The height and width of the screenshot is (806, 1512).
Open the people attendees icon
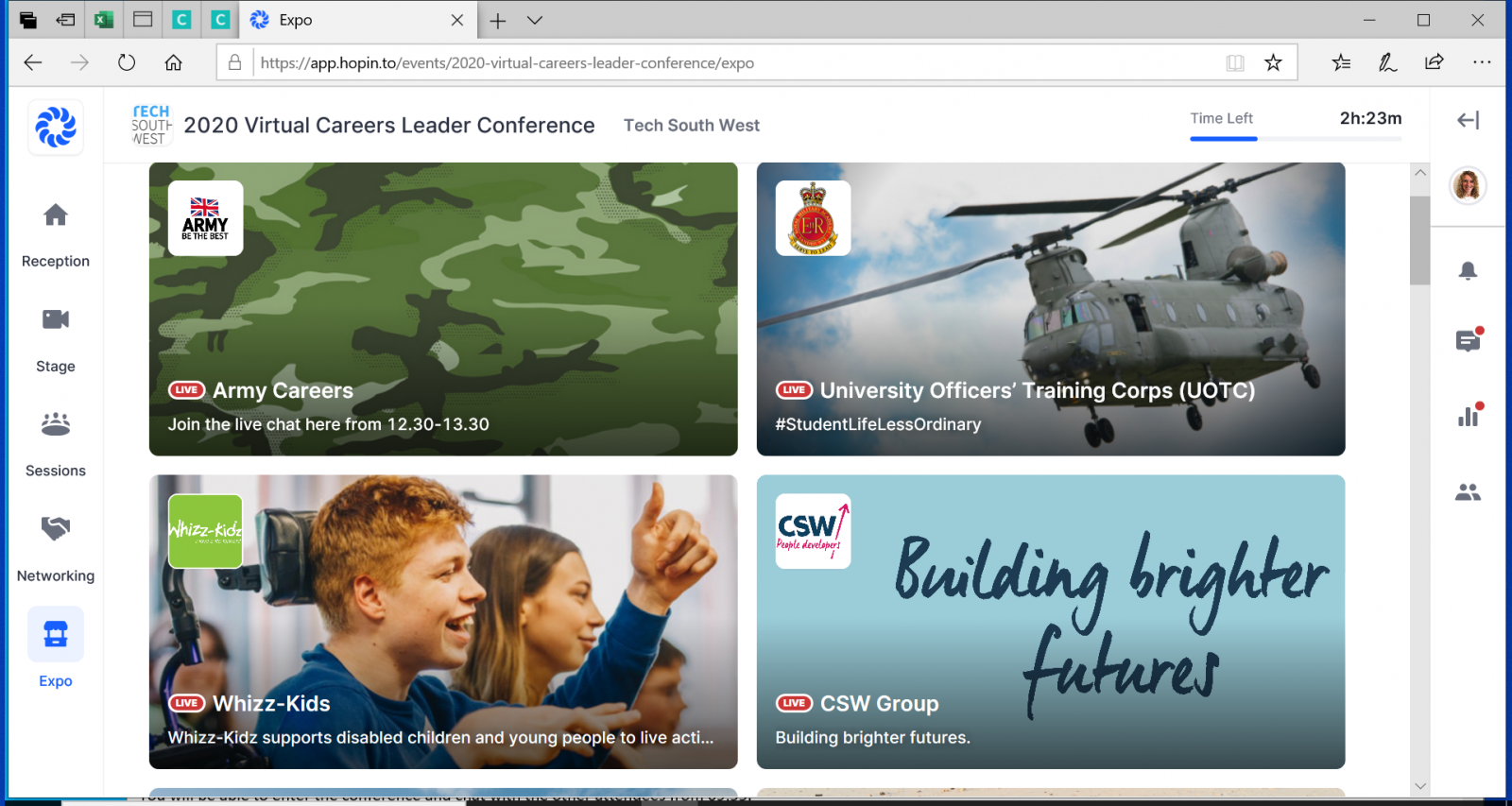click(1468, 492)
